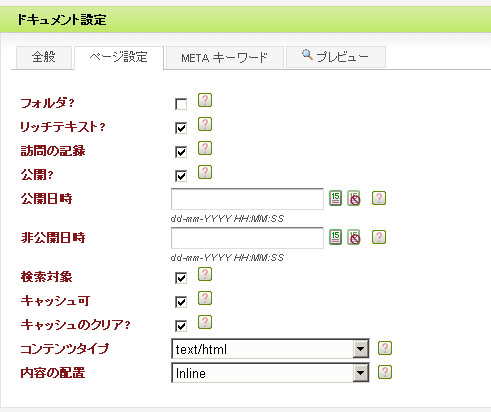The image size is (491, 412).
Task: Uncheck the リッチテキスト? checkbox
Action: coord(181,128)
